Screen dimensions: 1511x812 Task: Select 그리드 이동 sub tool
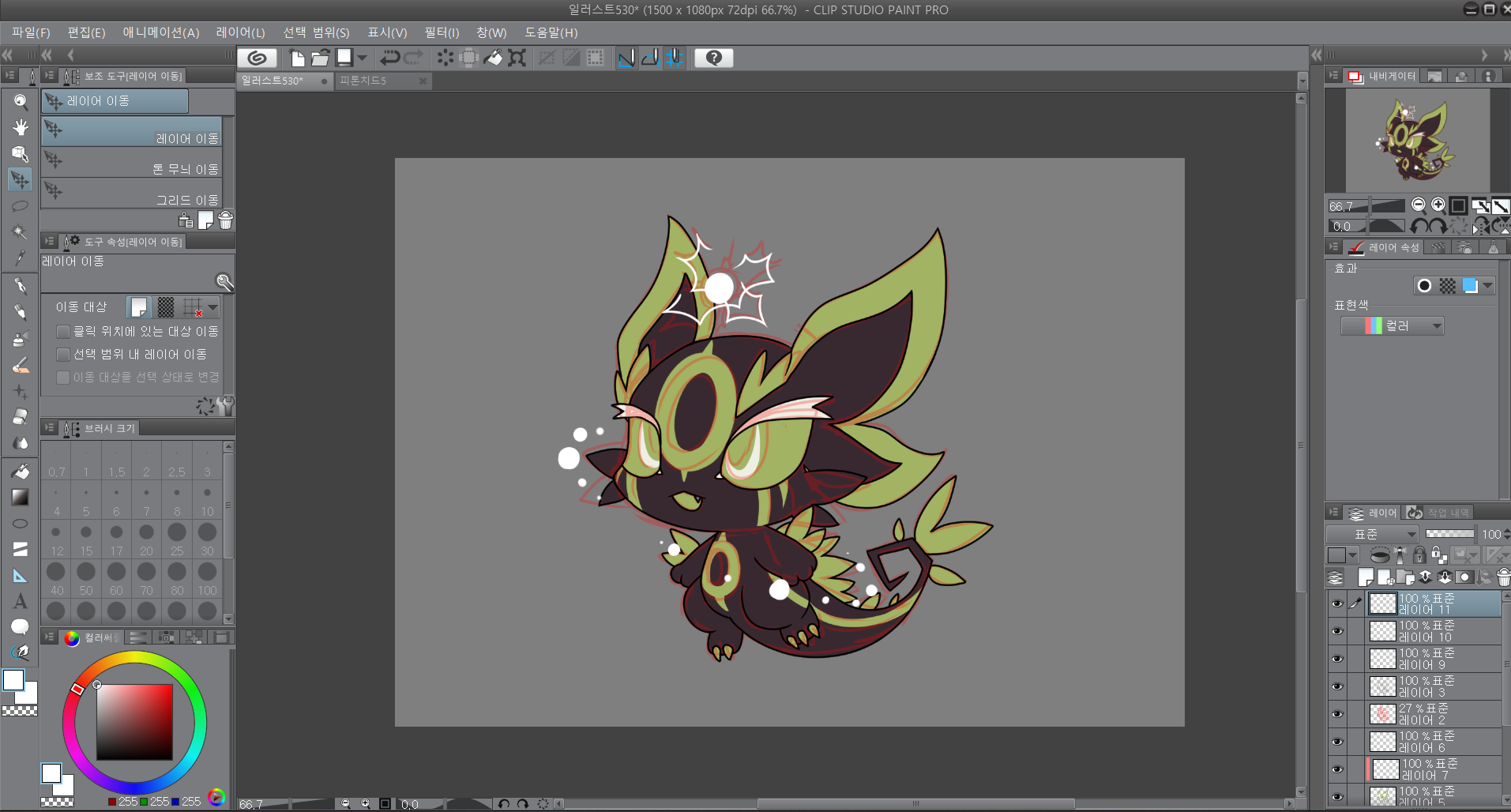click(132, 194)
